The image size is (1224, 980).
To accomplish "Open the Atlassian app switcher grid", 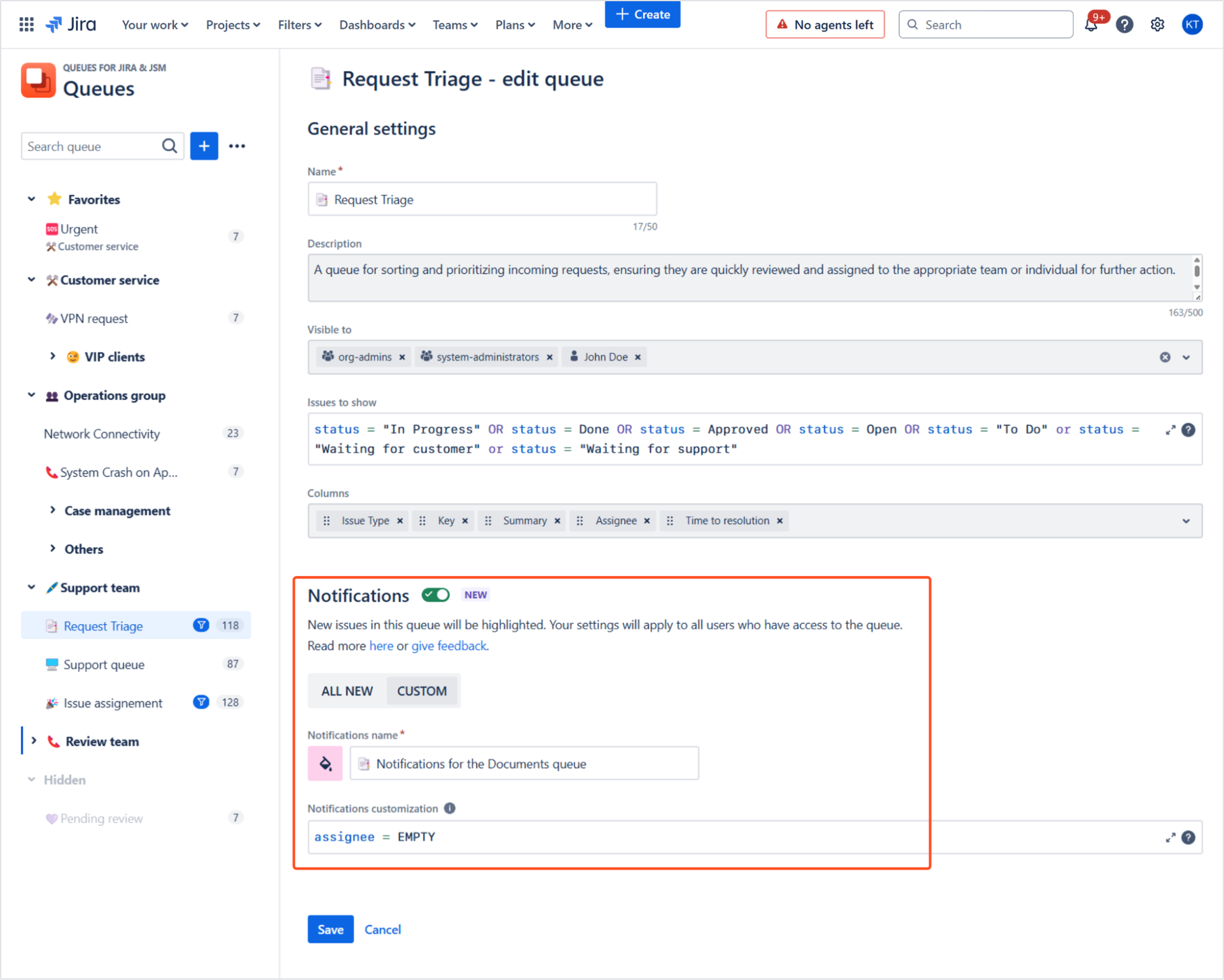I will point(26,24).
